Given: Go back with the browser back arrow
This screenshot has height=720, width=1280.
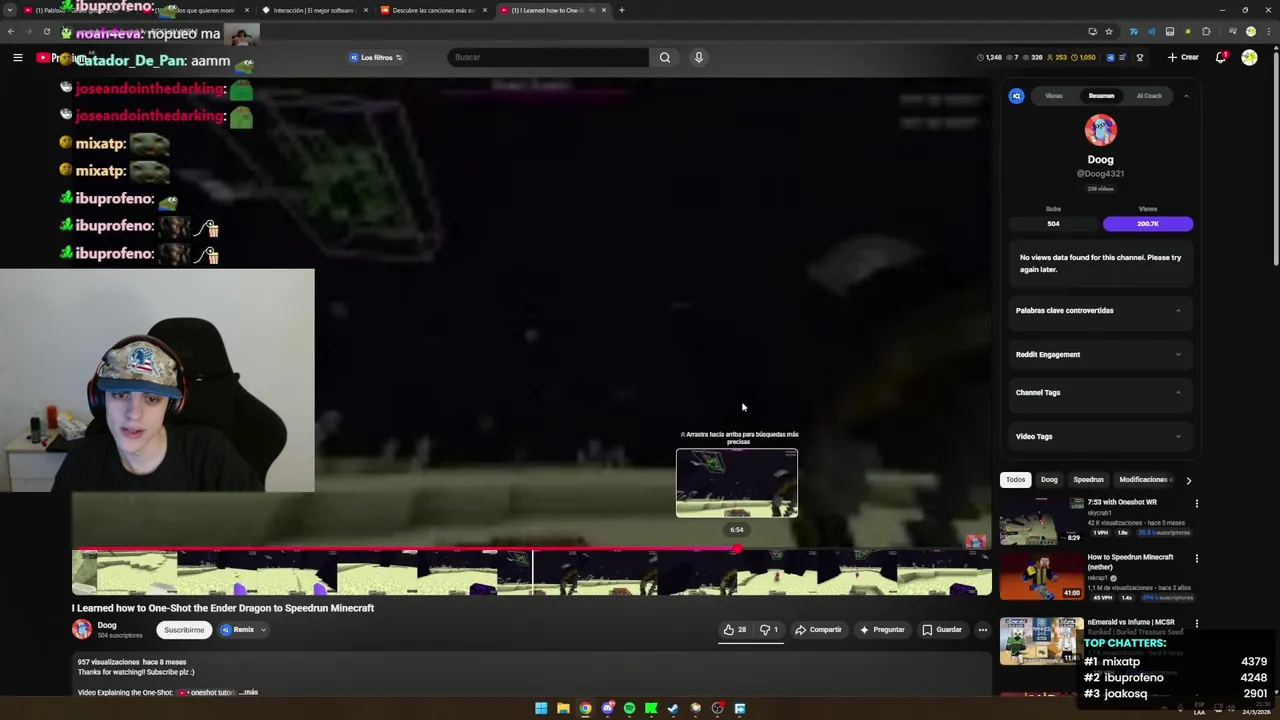Looking at the screenshot, I should [x=11, y=31].
